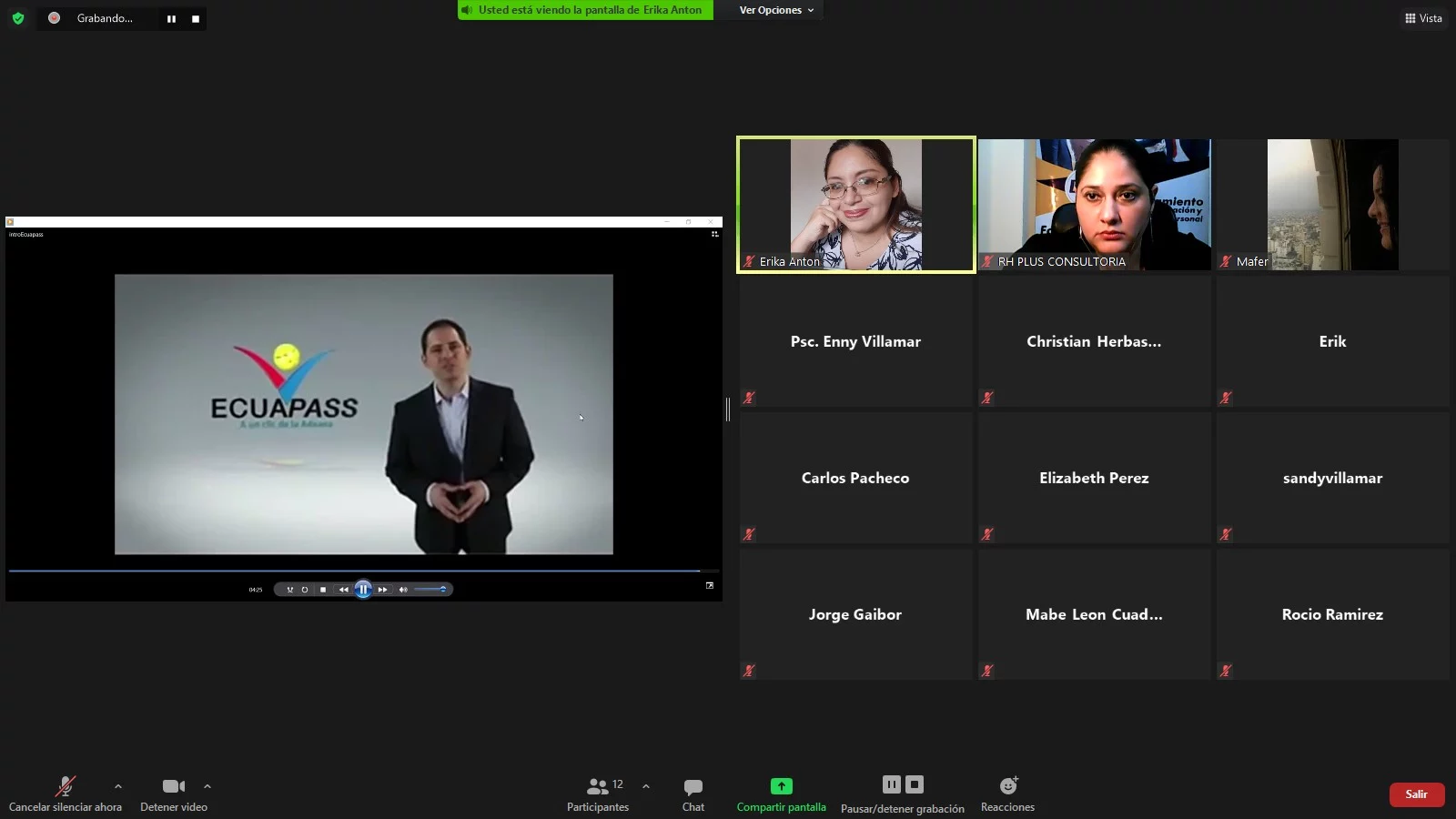Open the Vista layout menu
Screen dimensions: 1456x819
(1423, 18)
